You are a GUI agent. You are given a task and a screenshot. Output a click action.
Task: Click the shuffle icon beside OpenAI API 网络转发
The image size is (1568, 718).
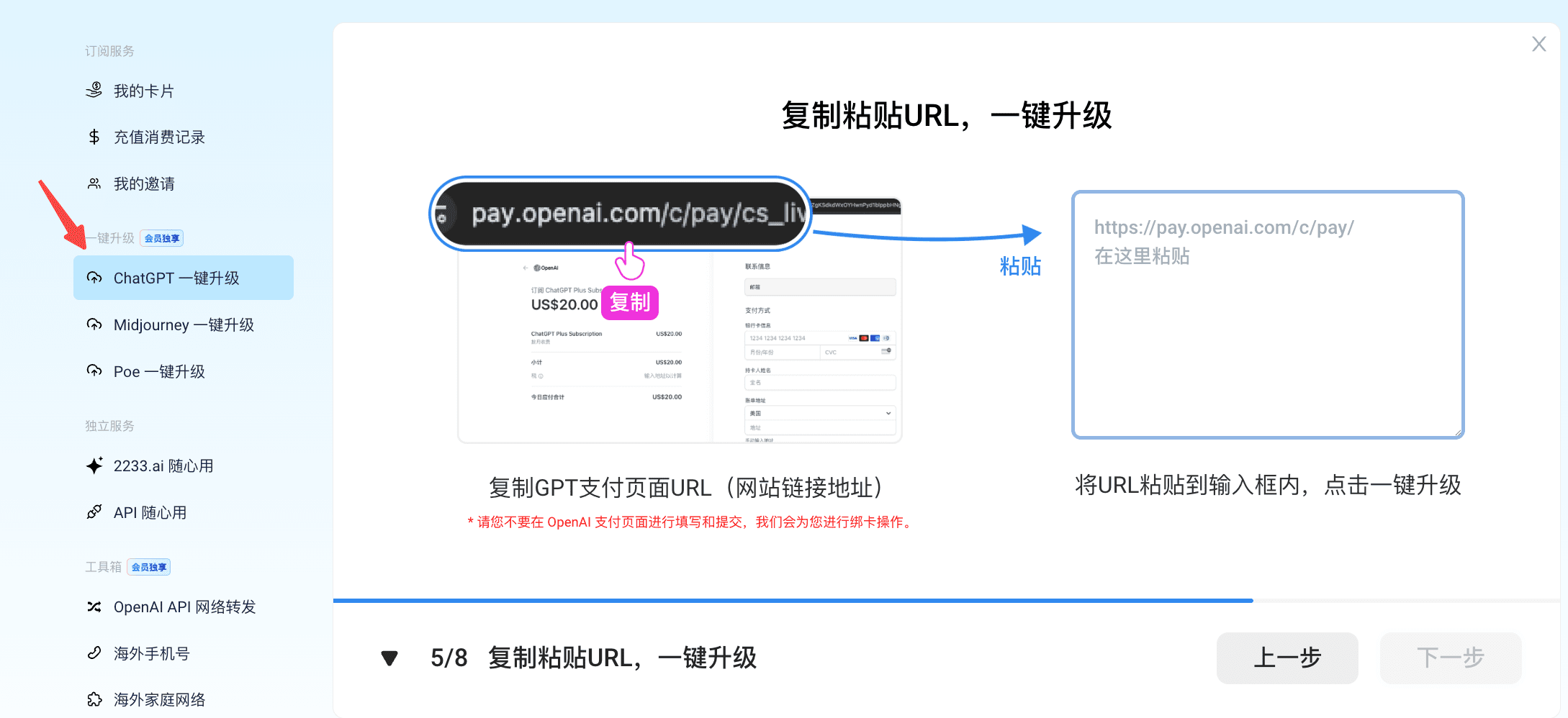pos(94,606)
